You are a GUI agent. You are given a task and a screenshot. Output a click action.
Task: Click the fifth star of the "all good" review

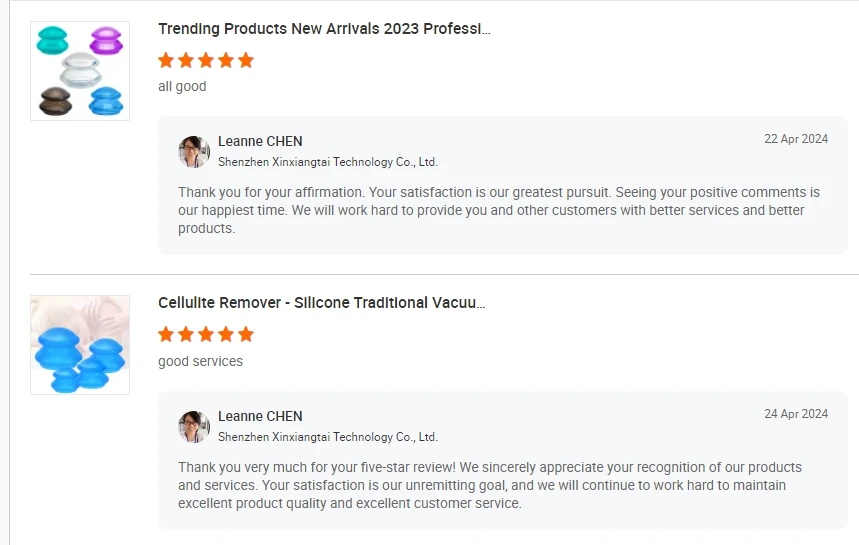point(246,60)
